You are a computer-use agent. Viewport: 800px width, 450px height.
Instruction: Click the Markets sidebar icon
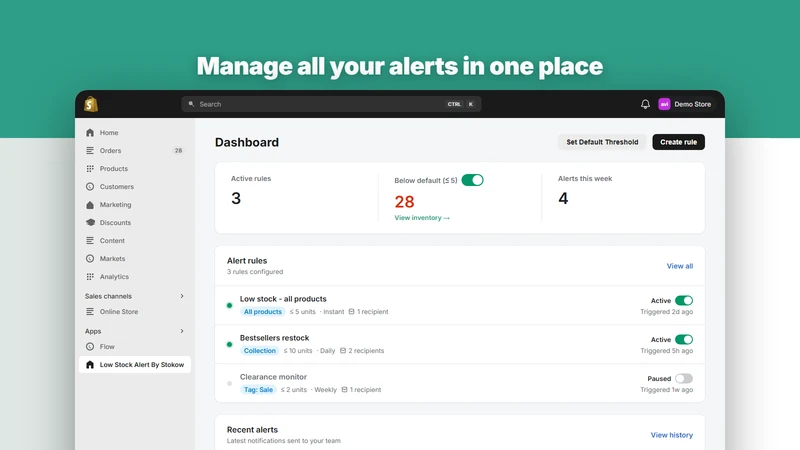[90, 259]
